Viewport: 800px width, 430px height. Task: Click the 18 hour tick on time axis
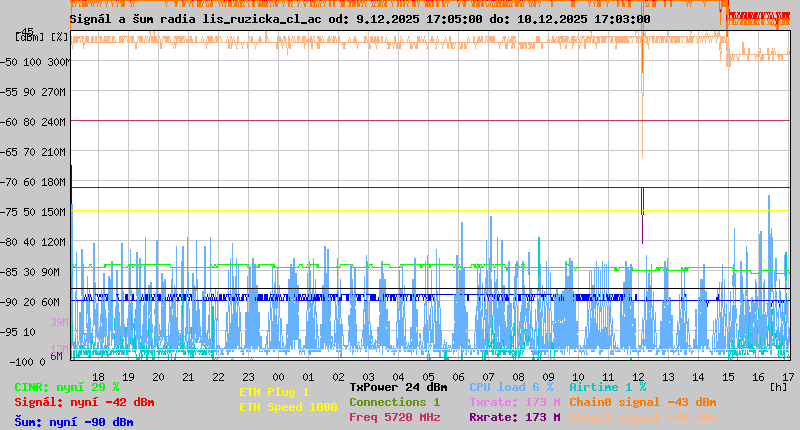click(x=98, y=375)
